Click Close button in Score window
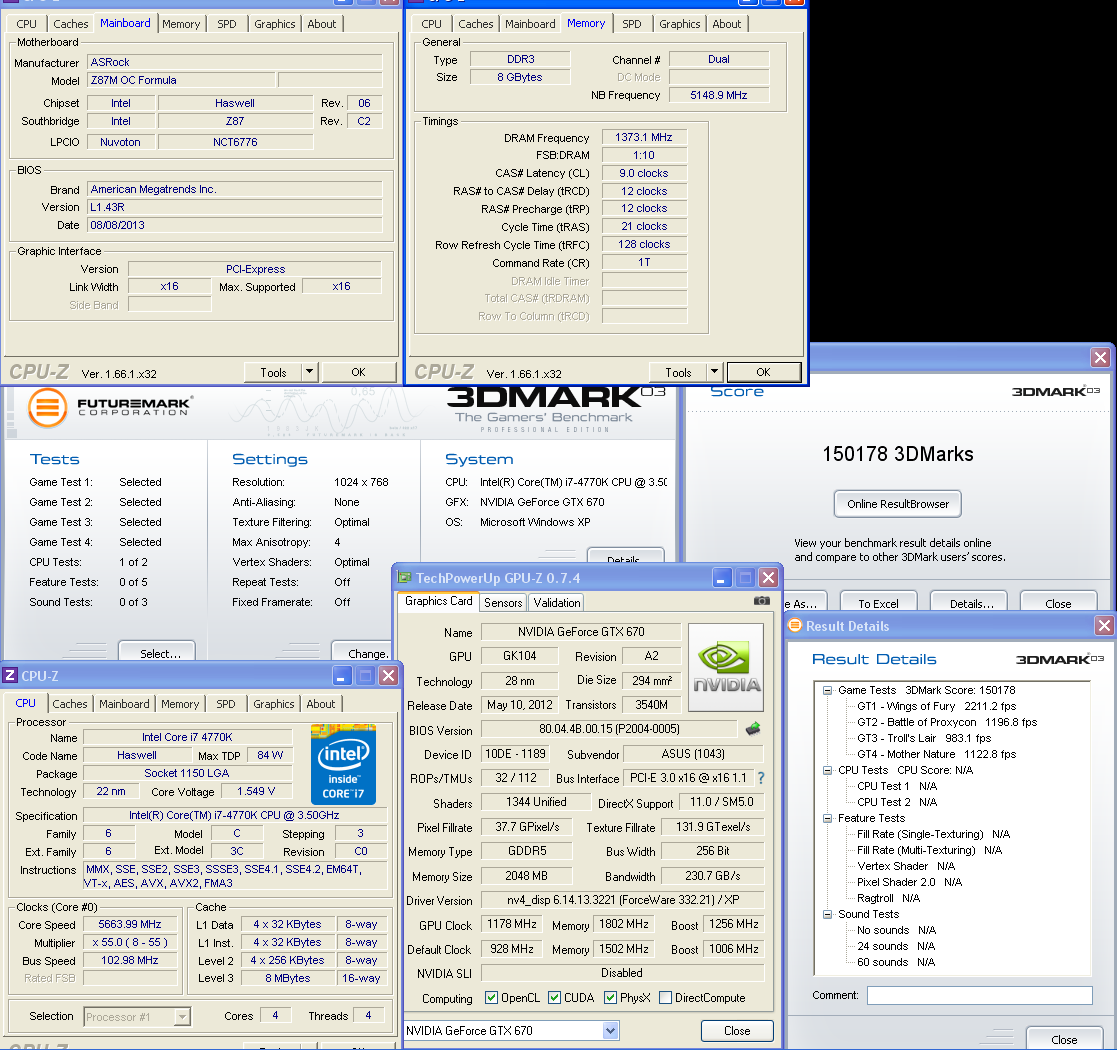 (1058, 602)
